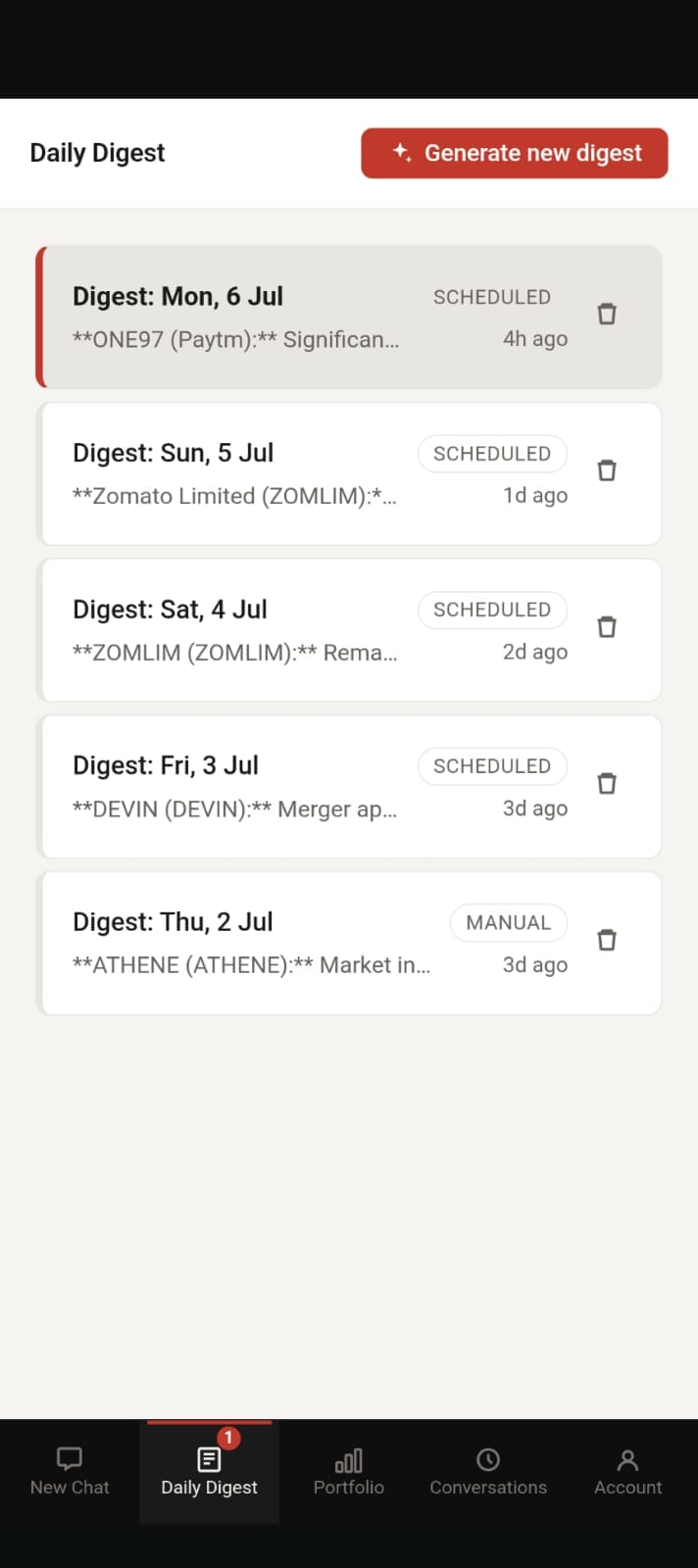Delete the Mon, 6 Jul digest
The height and width of the screenshot is (1568, 698).
coord(607,314)
